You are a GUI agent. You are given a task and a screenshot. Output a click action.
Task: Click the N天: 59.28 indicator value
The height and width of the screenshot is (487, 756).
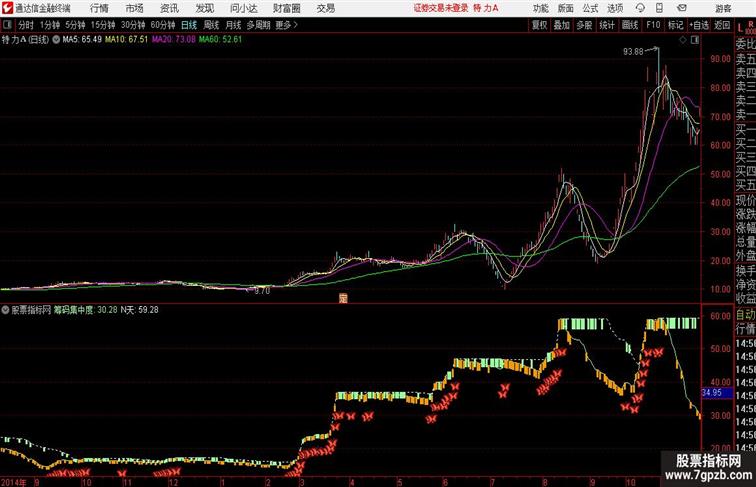[139, 310]
